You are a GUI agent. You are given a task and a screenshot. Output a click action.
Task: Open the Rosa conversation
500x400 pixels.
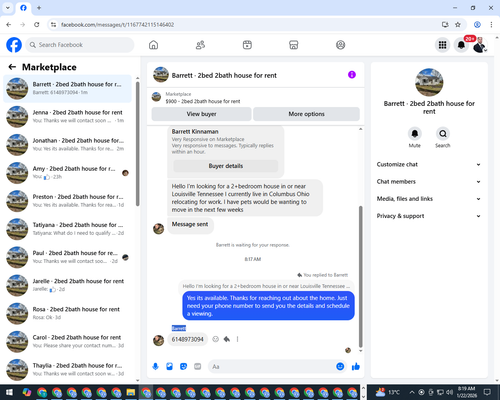tap(67, 313)
